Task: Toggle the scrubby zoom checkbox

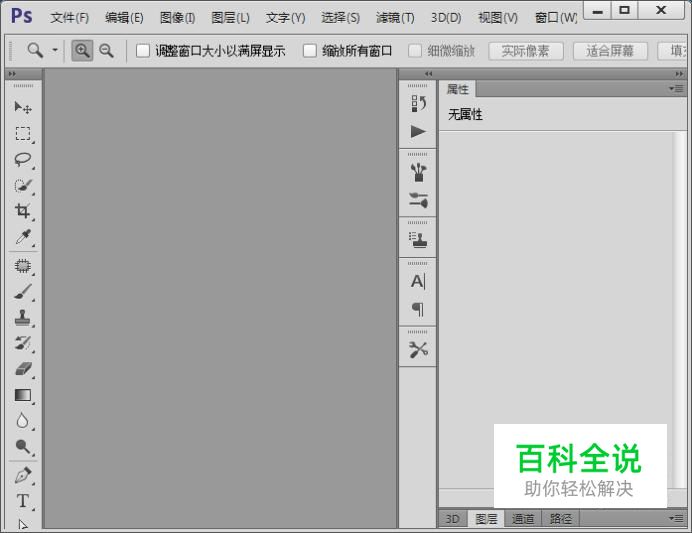Action: 415,51
